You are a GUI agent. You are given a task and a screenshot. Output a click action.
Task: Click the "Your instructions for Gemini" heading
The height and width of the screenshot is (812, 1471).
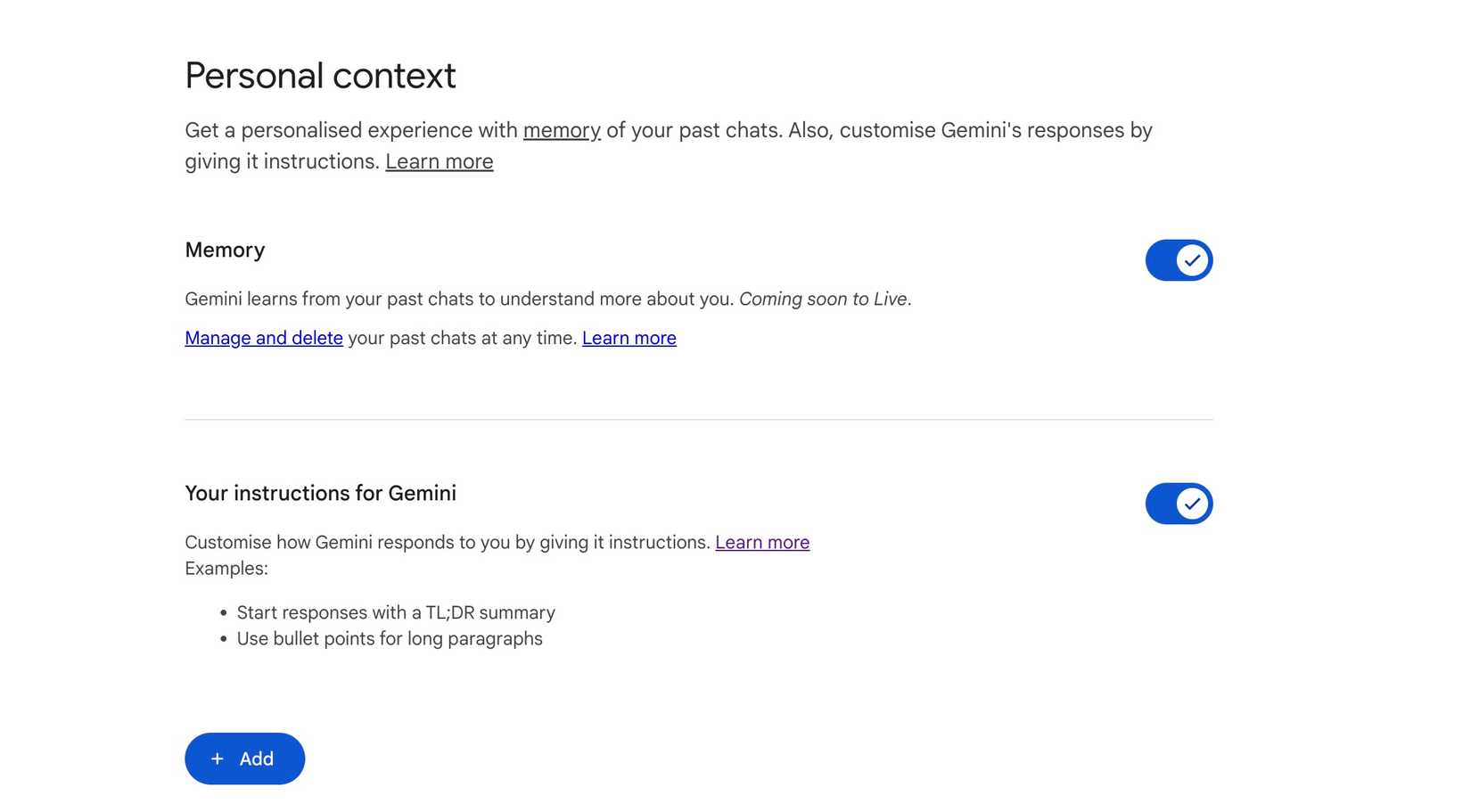point(320,494)
